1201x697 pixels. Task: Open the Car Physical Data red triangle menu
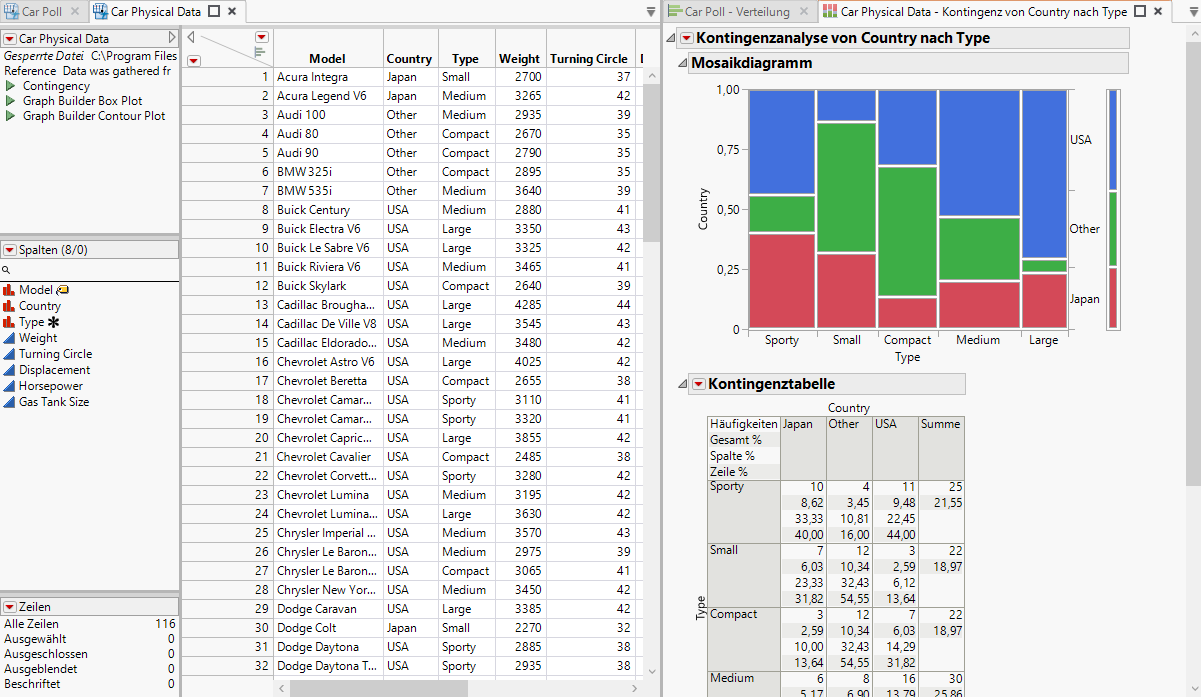click(x=10, y=37)
